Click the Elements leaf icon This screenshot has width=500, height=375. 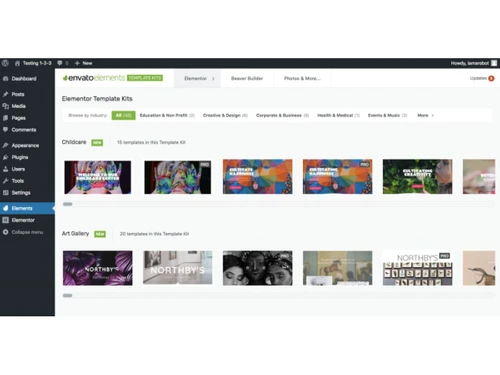click(x=5, y=208)
